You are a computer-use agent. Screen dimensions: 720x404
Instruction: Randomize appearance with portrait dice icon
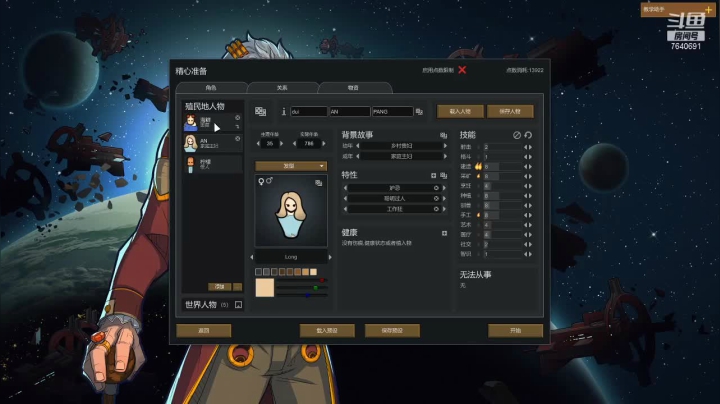[319, 183]
